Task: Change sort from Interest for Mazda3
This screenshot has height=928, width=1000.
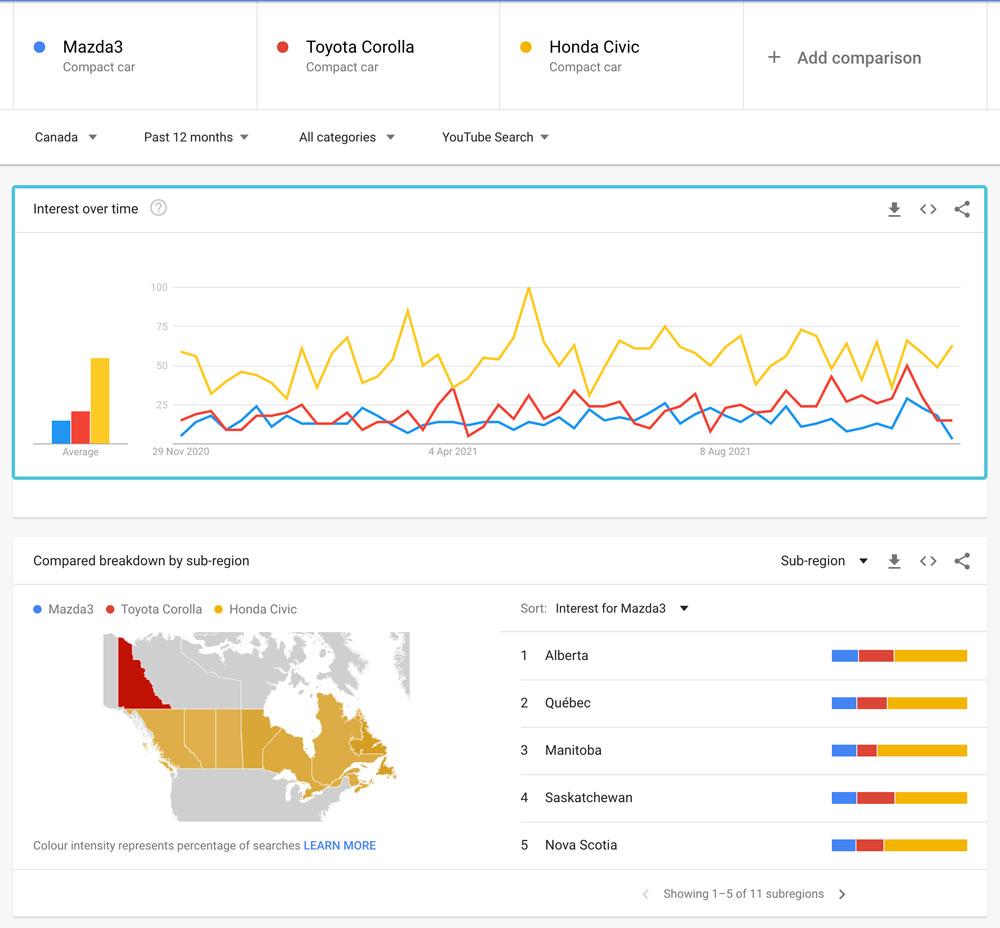Action: point(621,608)
